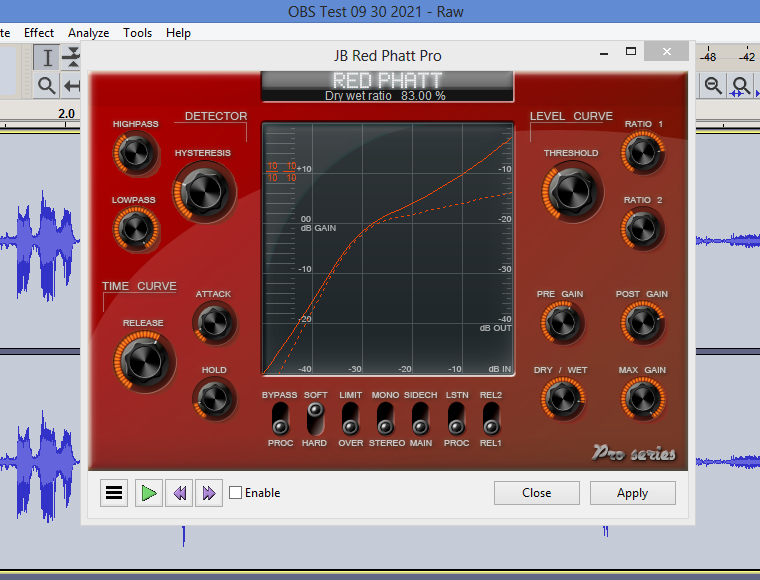The image size is (760, 580).
Task: Skip forward with the fast-forward button
Action: click(209, 493)
